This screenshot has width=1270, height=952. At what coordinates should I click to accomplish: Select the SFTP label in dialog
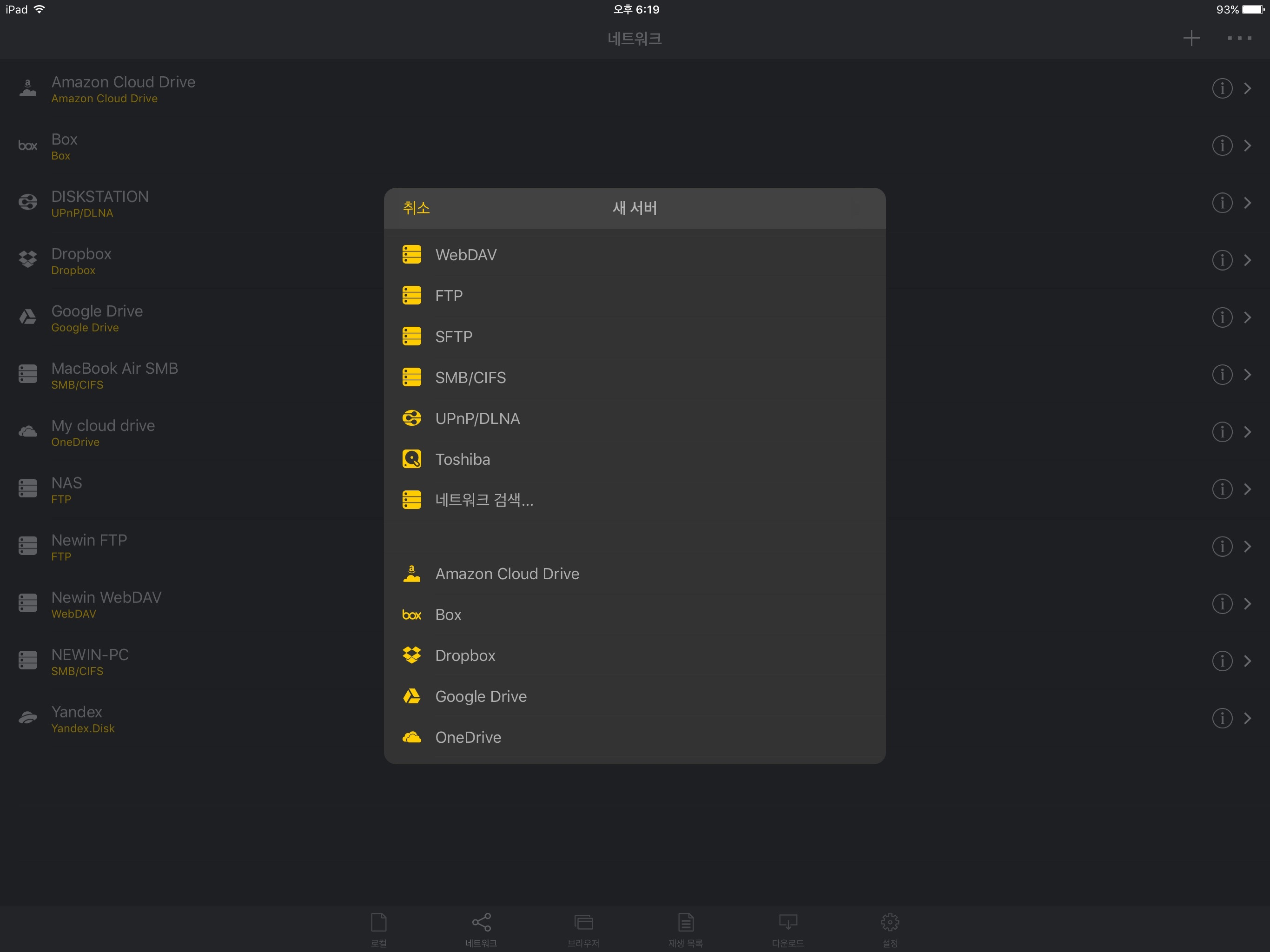coord(454,337)
